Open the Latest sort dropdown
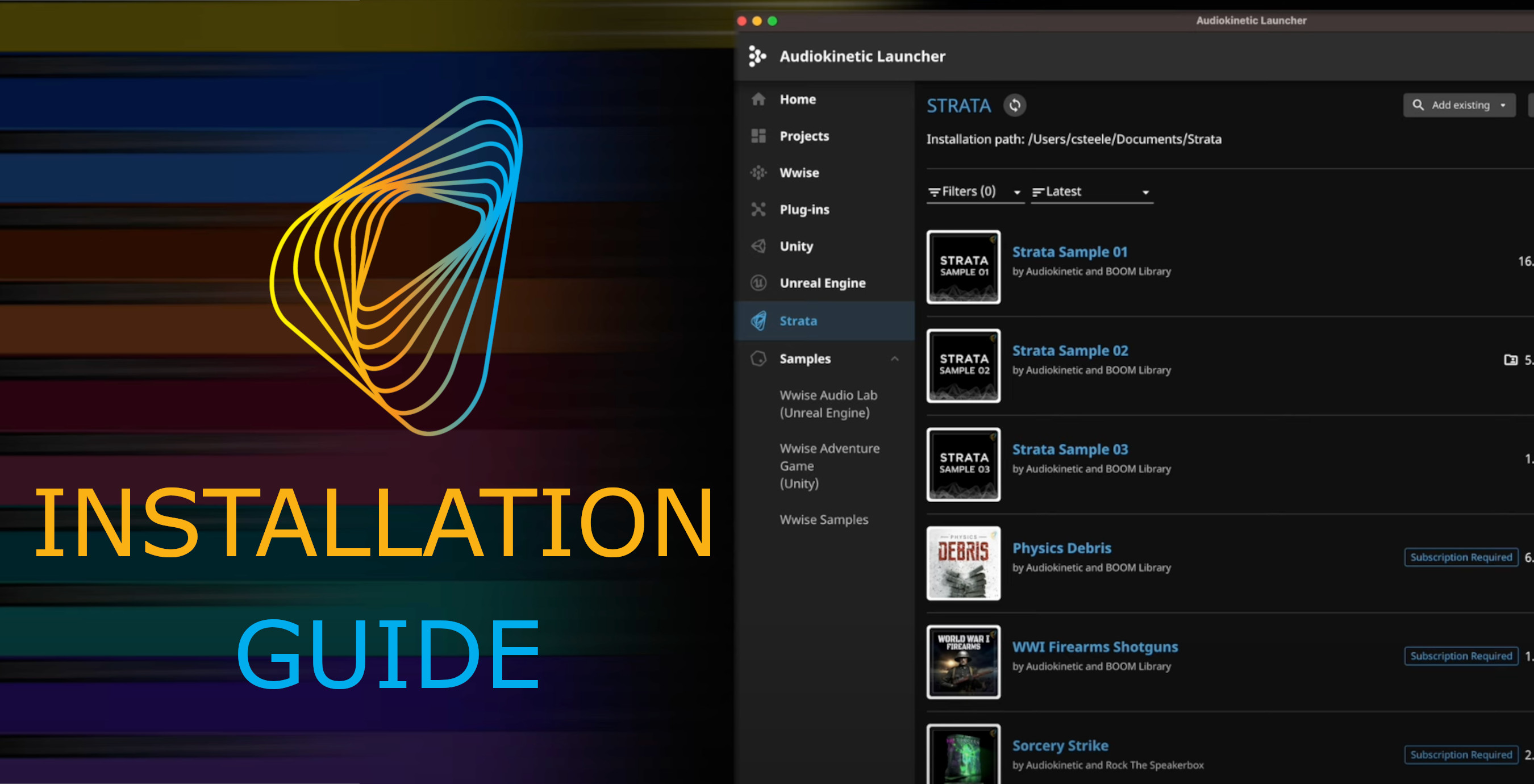Viewport: 1534px width, 784px height. (1091, 191)
